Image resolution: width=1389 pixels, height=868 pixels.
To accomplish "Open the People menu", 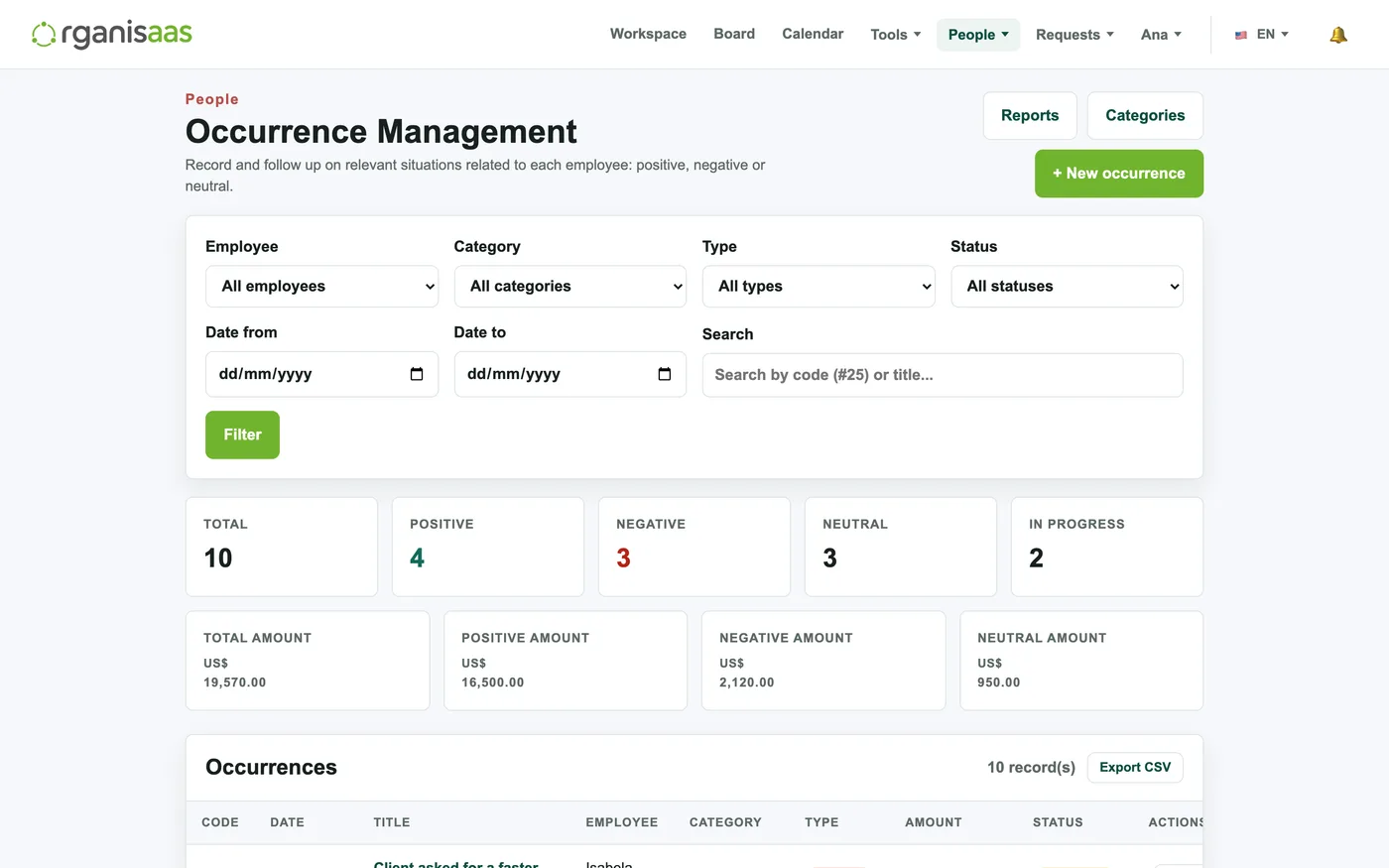I will 978,35.
